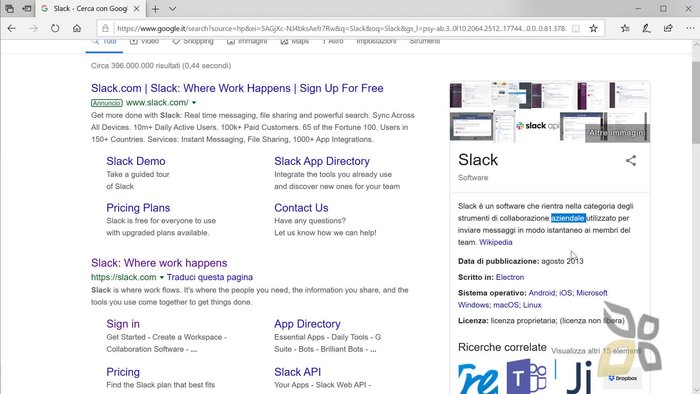Viewport: 700px width, 394px height.
Task: Expand the https://slack.com result options arrow
Action: (x=162, y=277)
